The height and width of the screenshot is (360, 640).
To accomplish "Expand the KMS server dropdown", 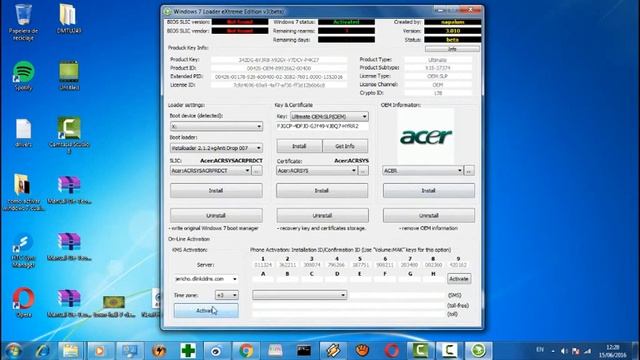I will [206, 279].
